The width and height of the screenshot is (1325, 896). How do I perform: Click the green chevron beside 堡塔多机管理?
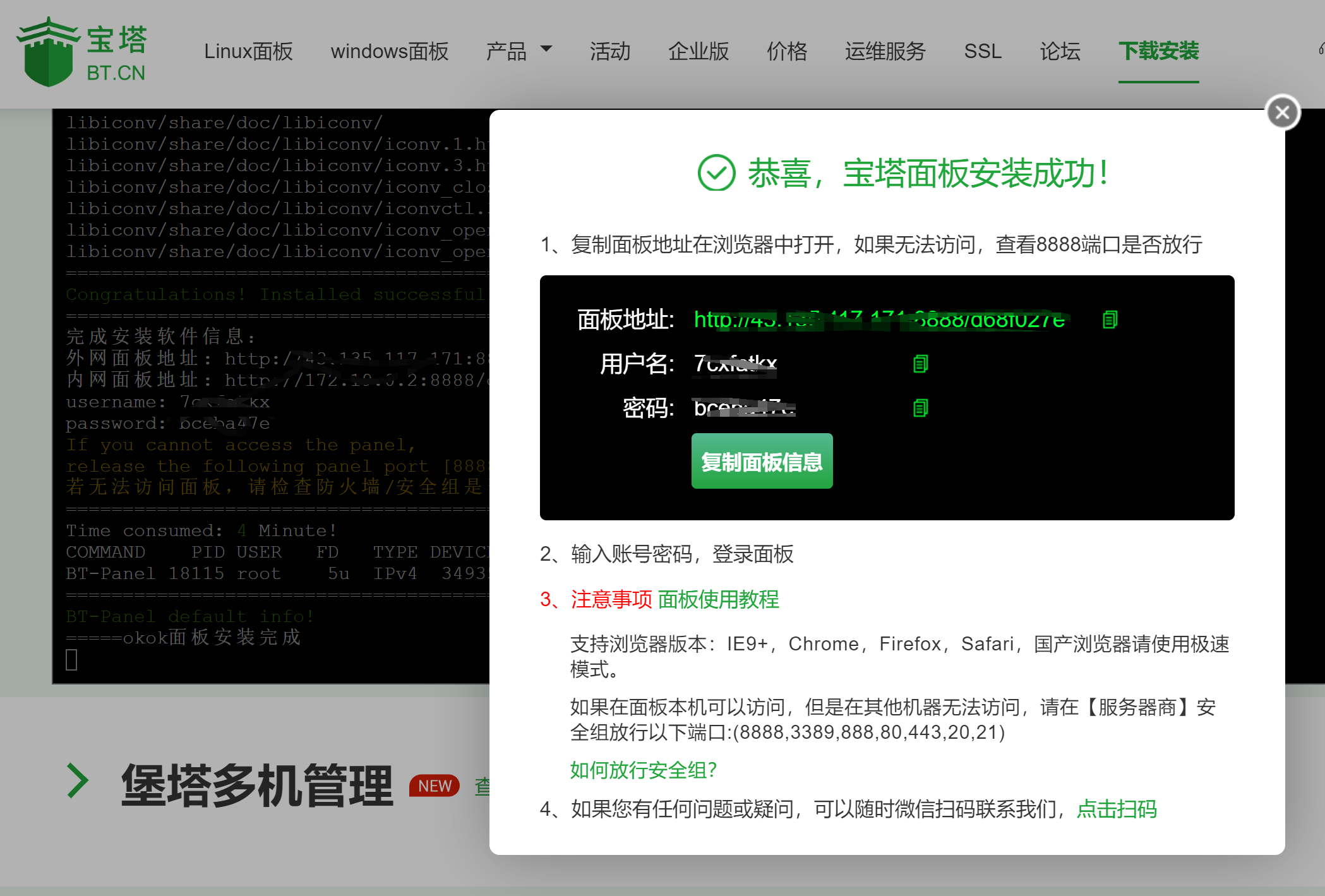[78, 781]
